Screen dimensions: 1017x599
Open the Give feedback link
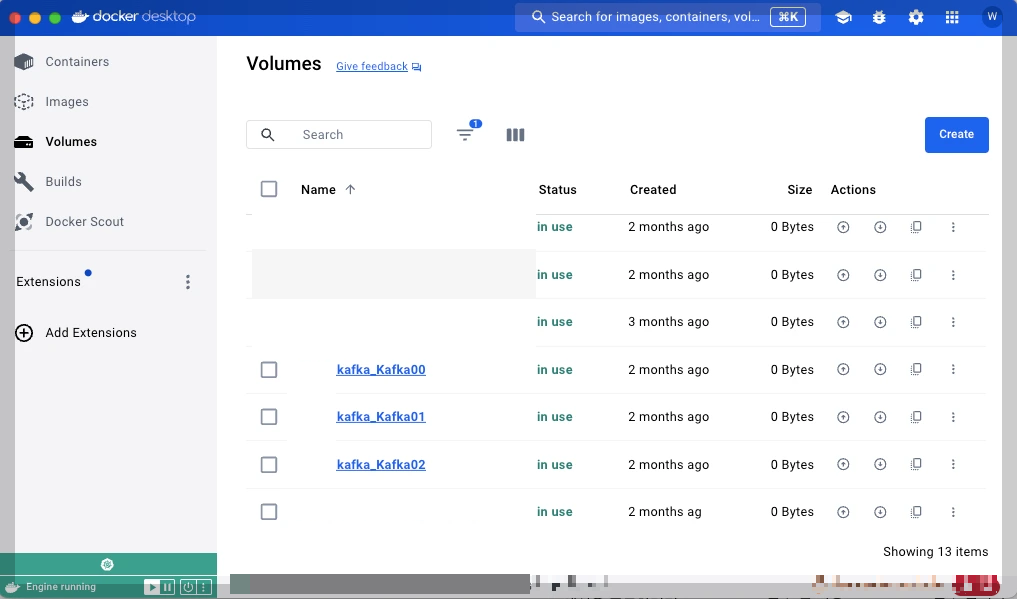pos(371,67)
